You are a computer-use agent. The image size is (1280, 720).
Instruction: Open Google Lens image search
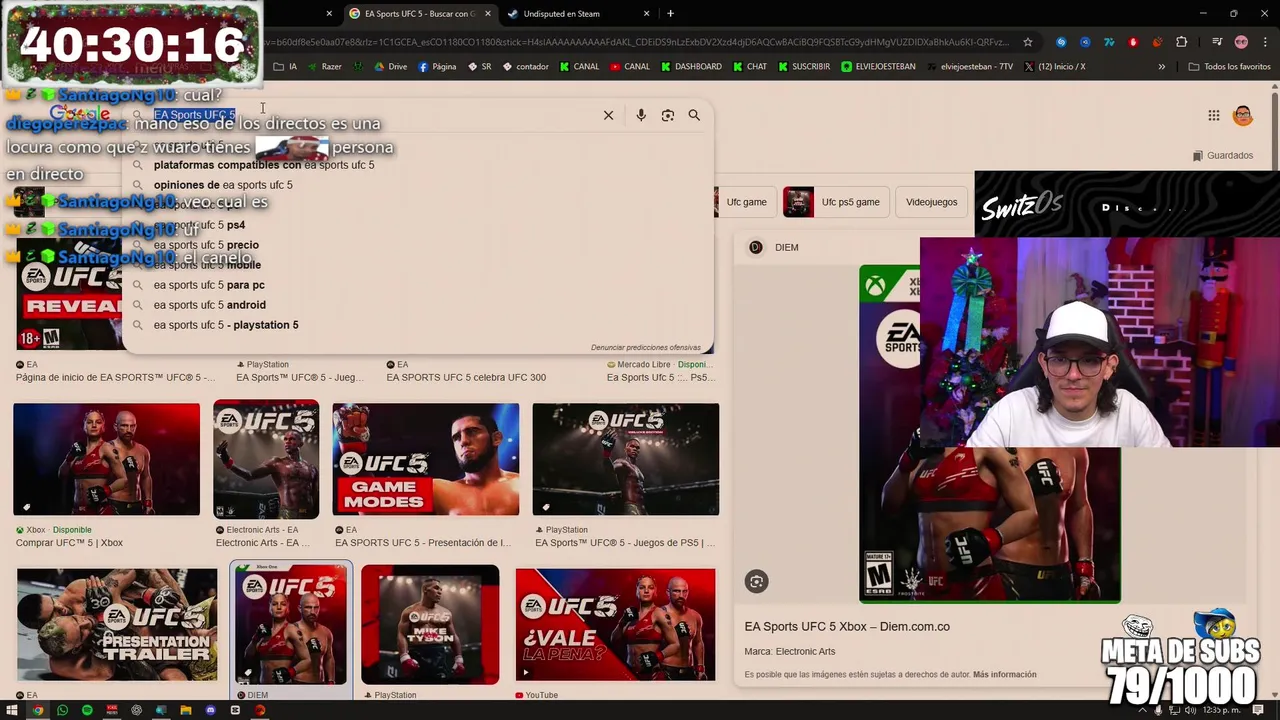(668, 115)
